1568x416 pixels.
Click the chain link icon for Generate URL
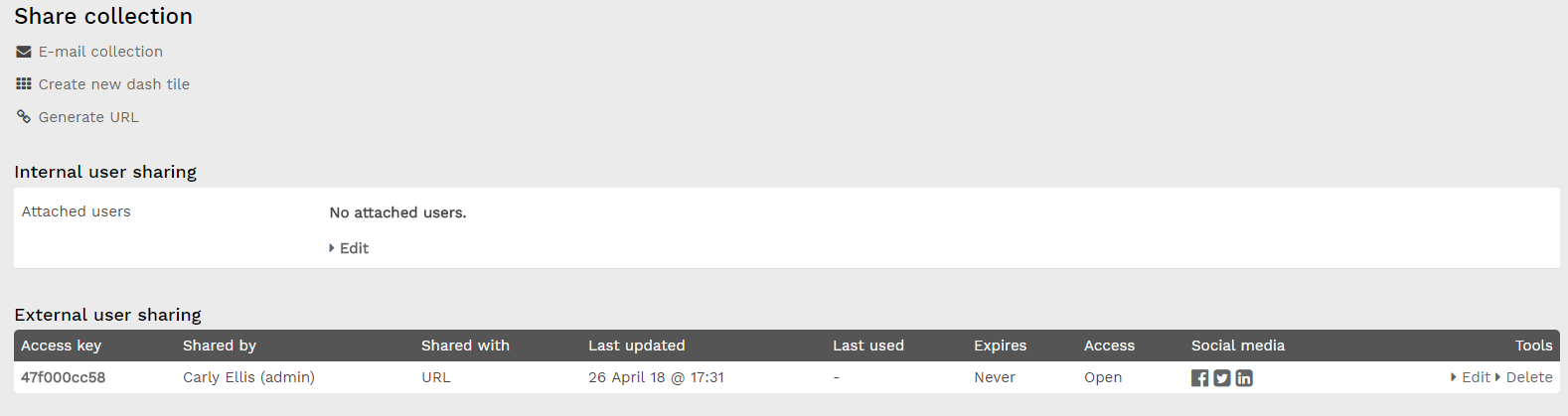coord(24,117)
